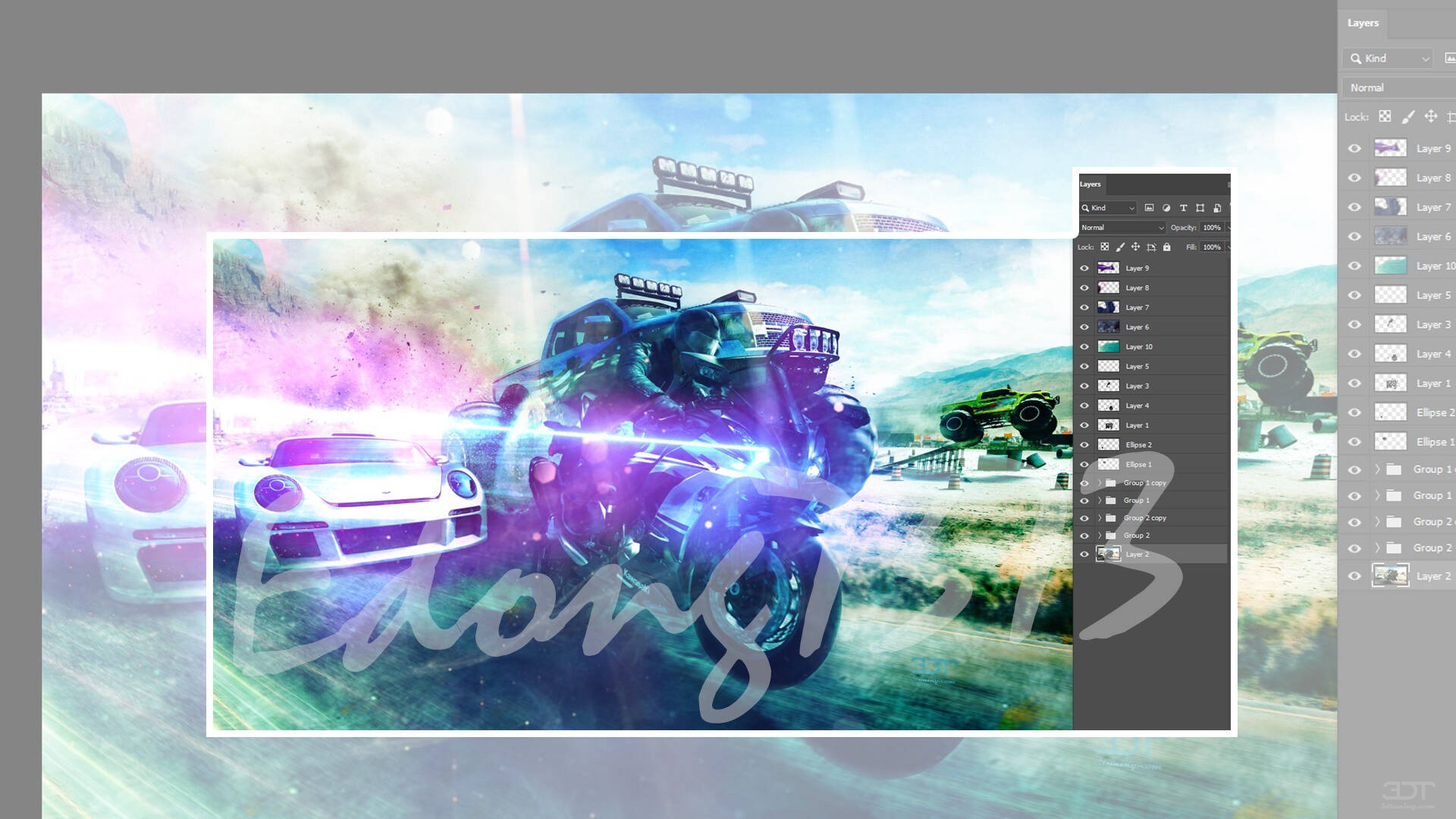Viewport: 1456px width, 819px height.
Task: Toggle Layer 10 visibility in small inset panel
Action: (x=1084, y=347)
